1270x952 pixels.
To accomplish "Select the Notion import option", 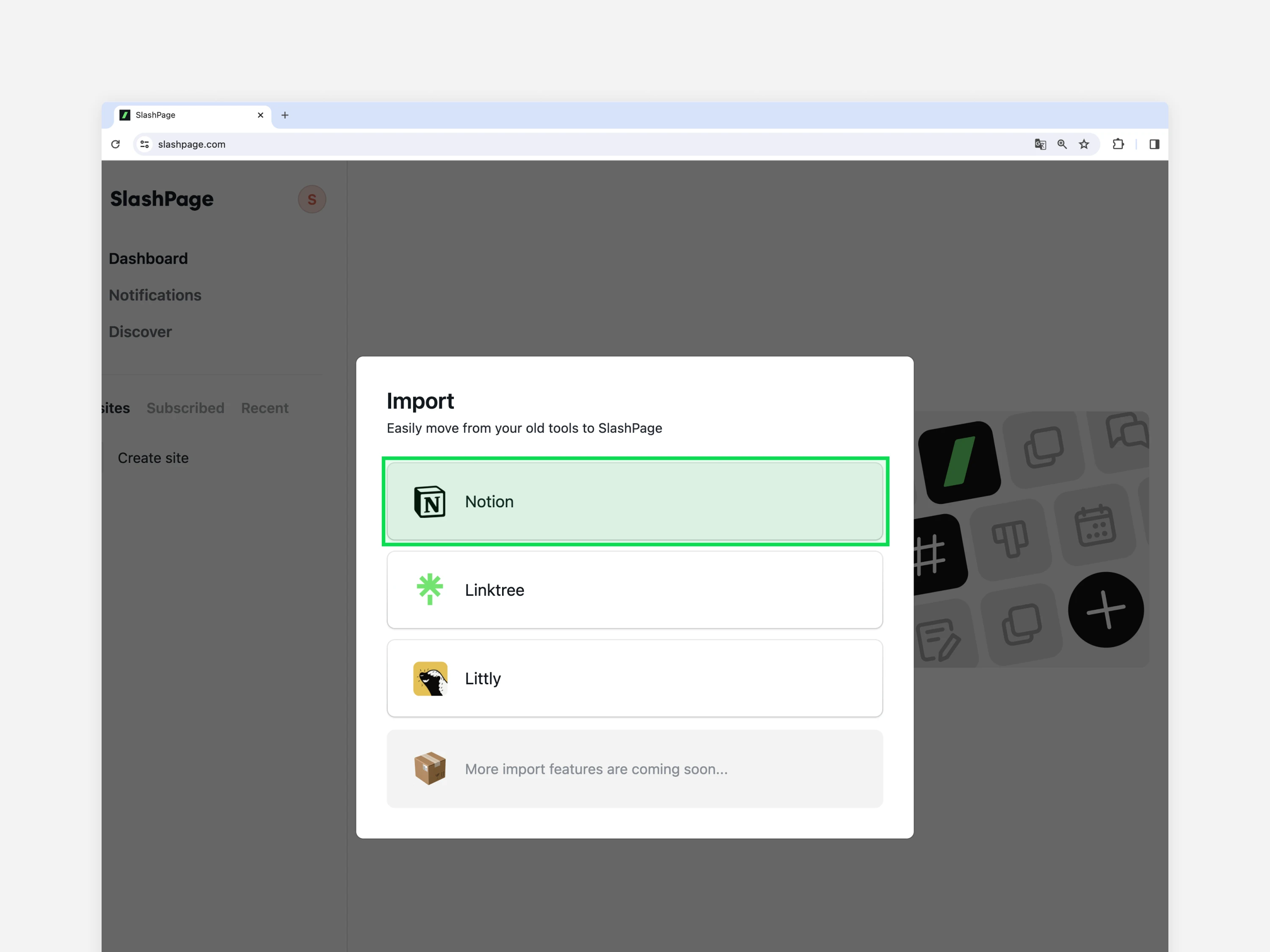I will pos(635,501).
